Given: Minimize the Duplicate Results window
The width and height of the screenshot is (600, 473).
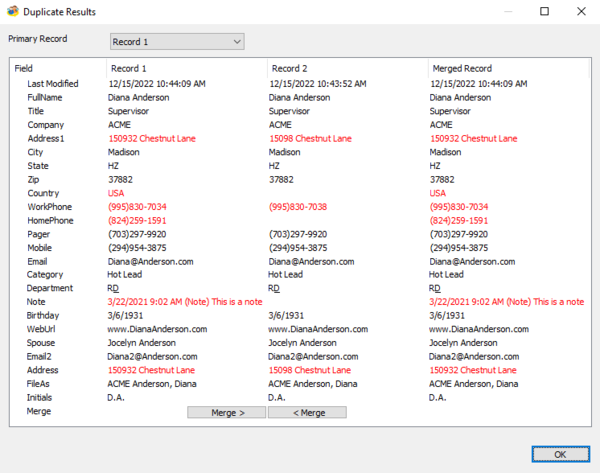Looking at the screenshot, I should coord(508,11).
